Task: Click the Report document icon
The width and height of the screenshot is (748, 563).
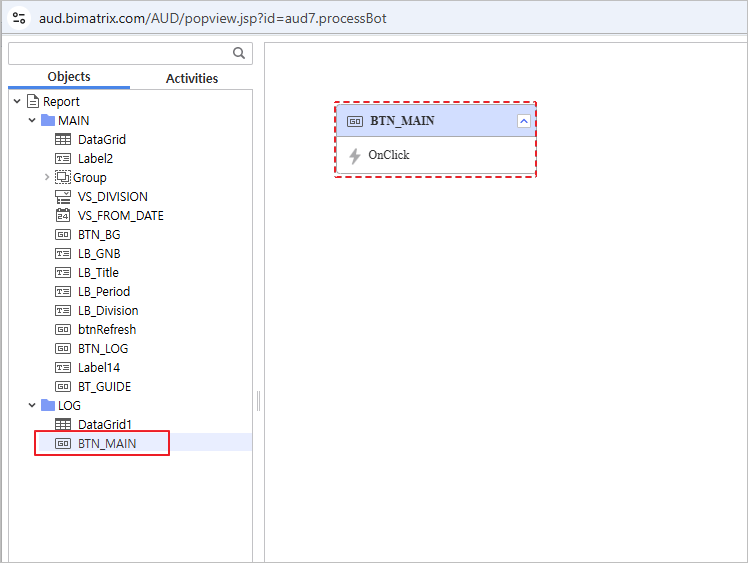Action: click(33, 102)
